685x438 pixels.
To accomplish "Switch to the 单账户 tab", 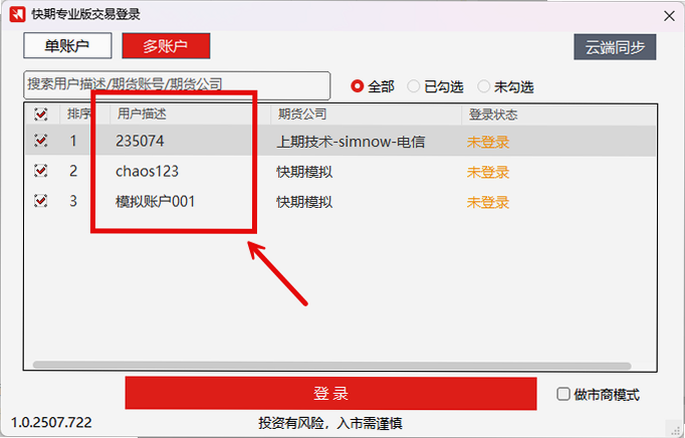I will (x=67, y=45).
